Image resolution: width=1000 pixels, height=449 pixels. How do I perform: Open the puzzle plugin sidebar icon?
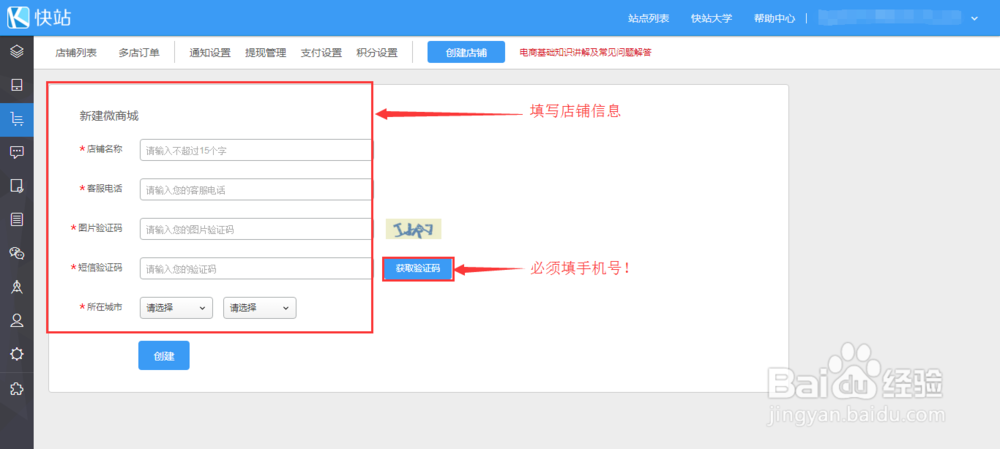click(x=17, y=388)
